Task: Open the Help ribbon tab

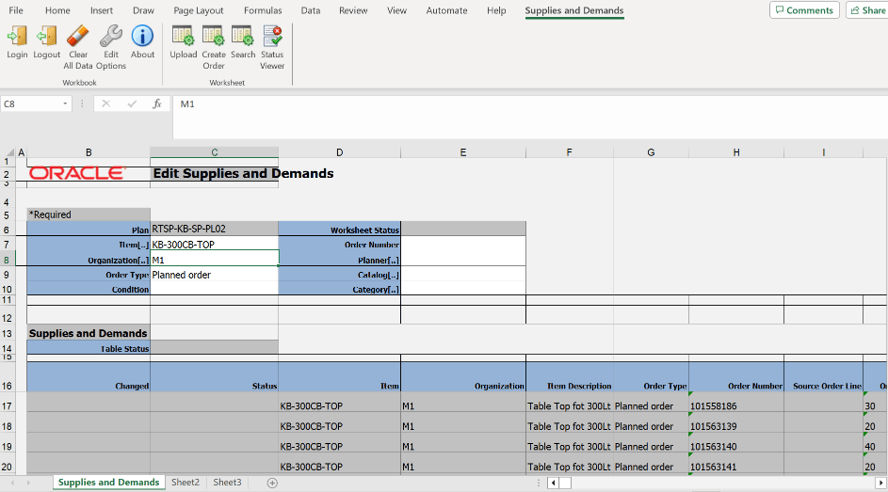Action: pos(497,10)
